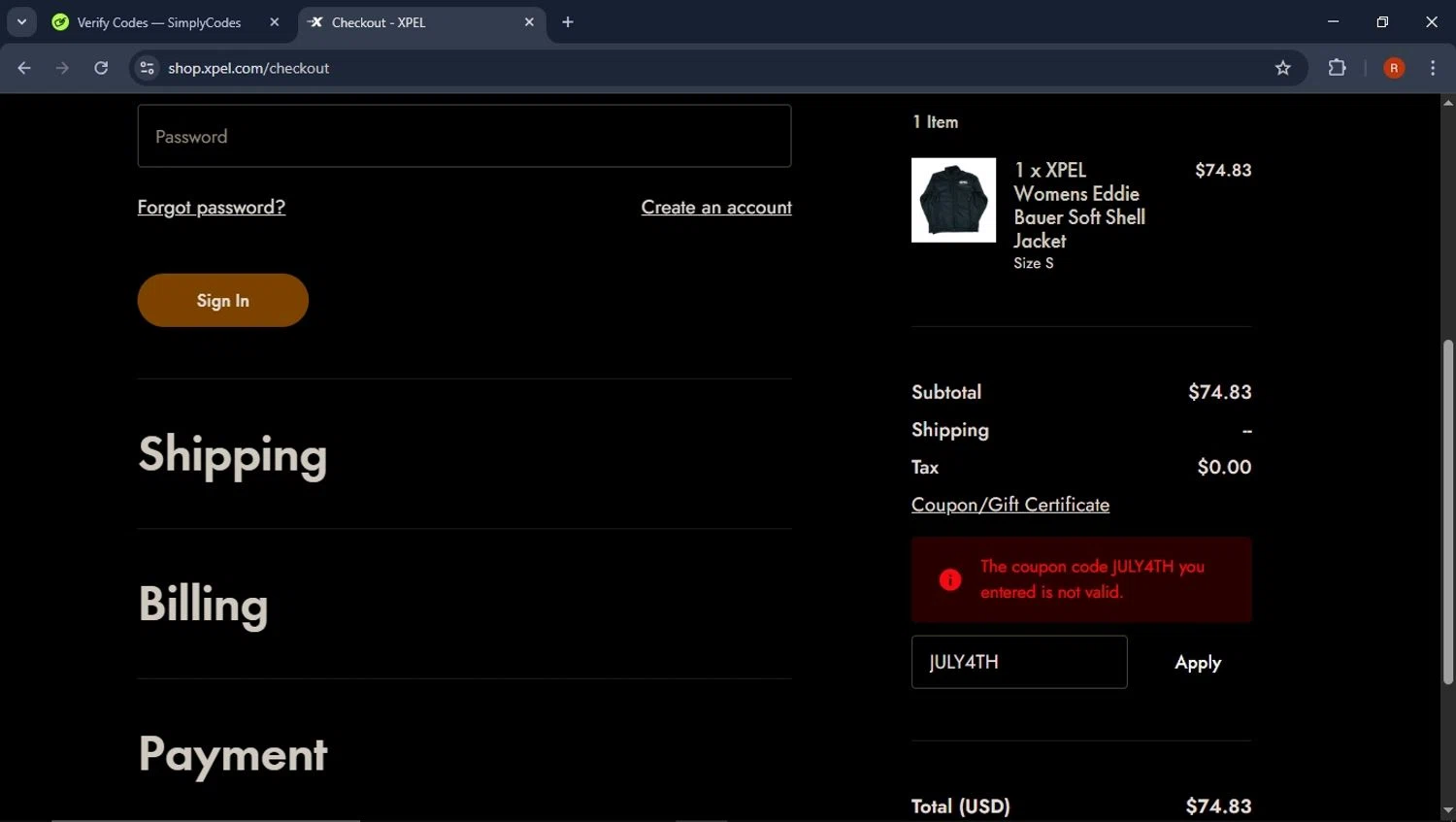Click the Payment section heading
Image resolution: width=1456 pixels, height=822 pixels.
(233, 754)
